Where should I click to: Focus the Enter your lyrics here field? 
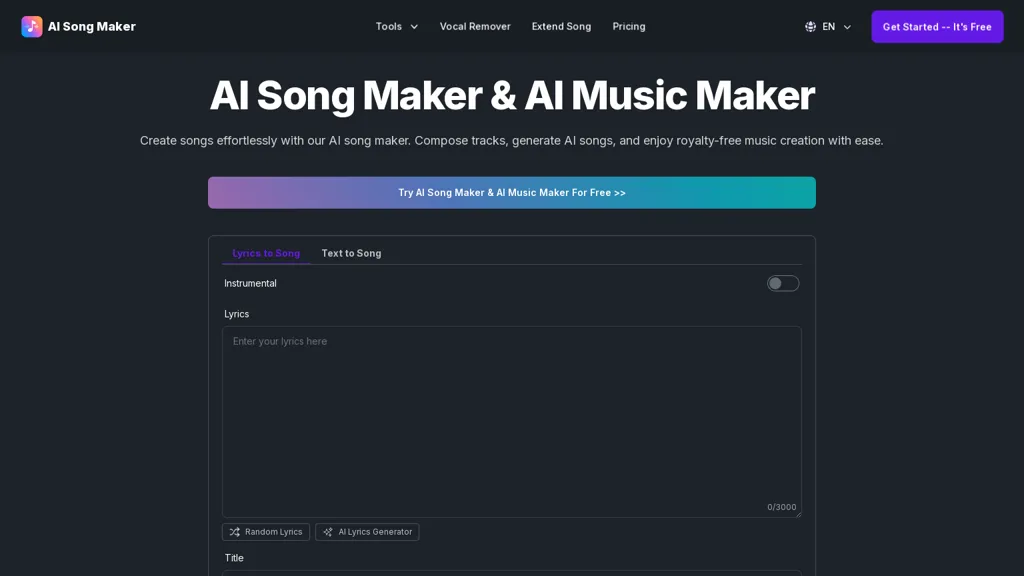coord(511,422)
